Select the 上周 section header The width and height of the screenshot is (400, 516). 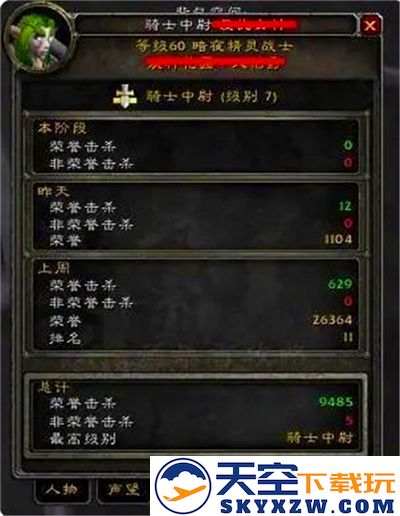click(53, 268)
